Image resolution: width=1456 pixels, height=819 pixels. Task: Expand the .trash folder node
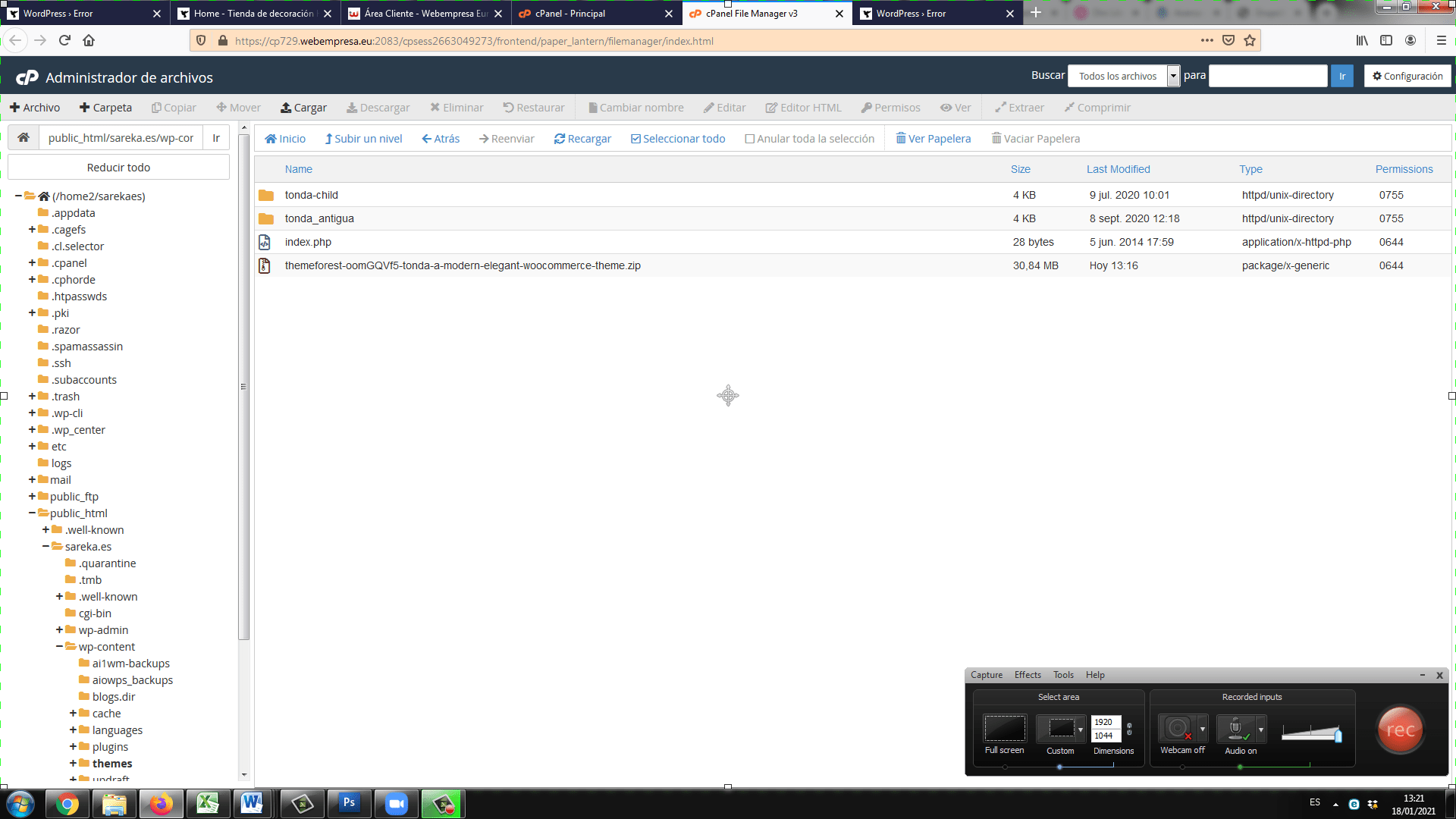[33, 397]
